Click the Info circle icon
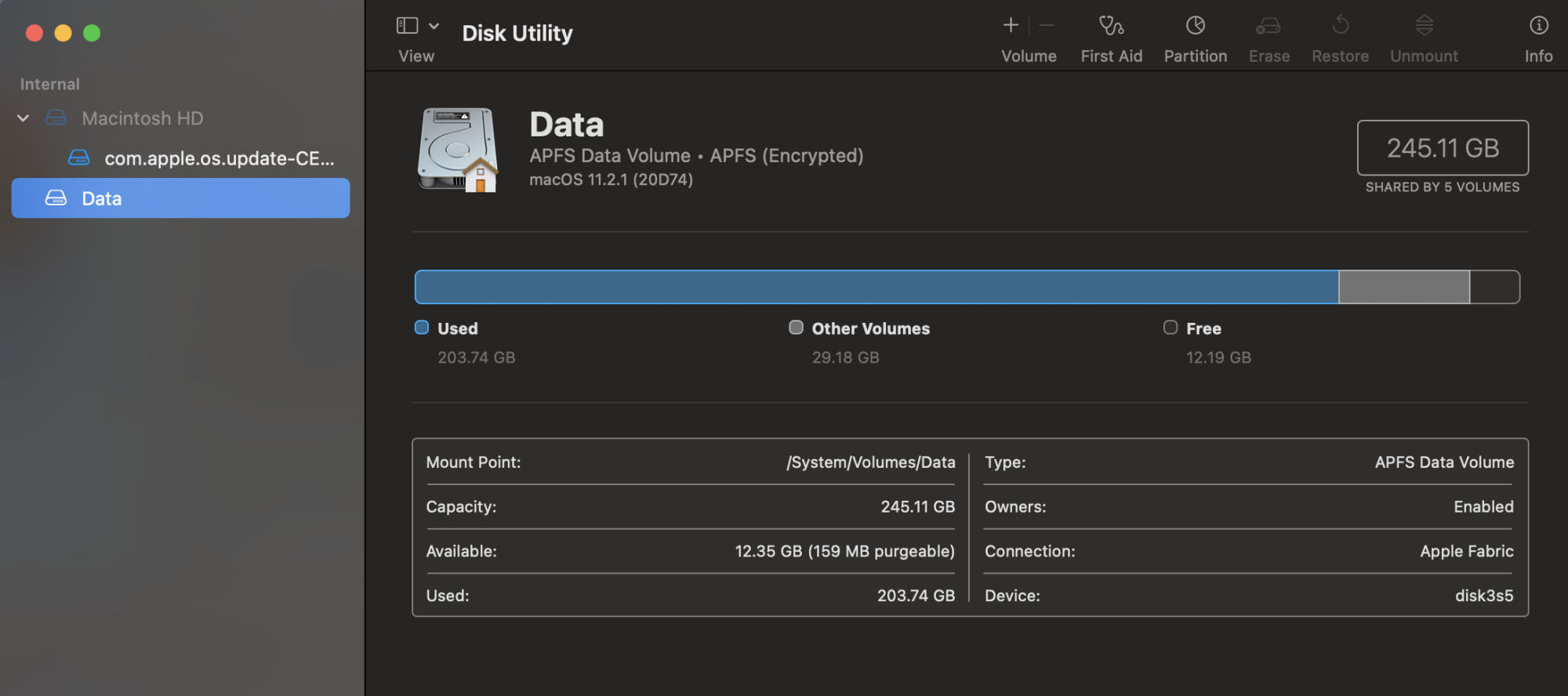Viewport: 1568px width, 696px height. (x=1538, y=27)
